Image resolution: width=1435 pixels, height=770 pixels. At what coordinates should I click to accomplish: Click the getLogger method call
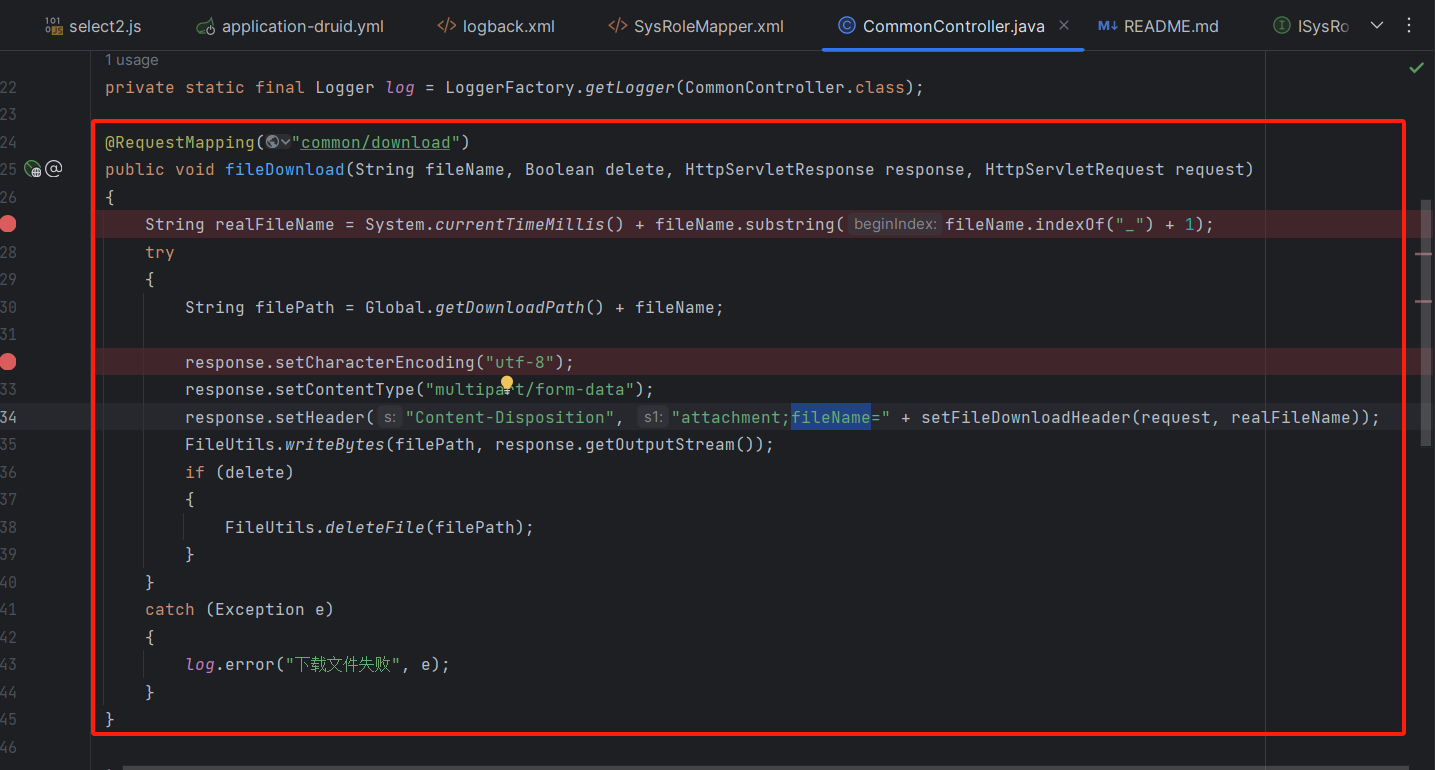pos(630,87)
